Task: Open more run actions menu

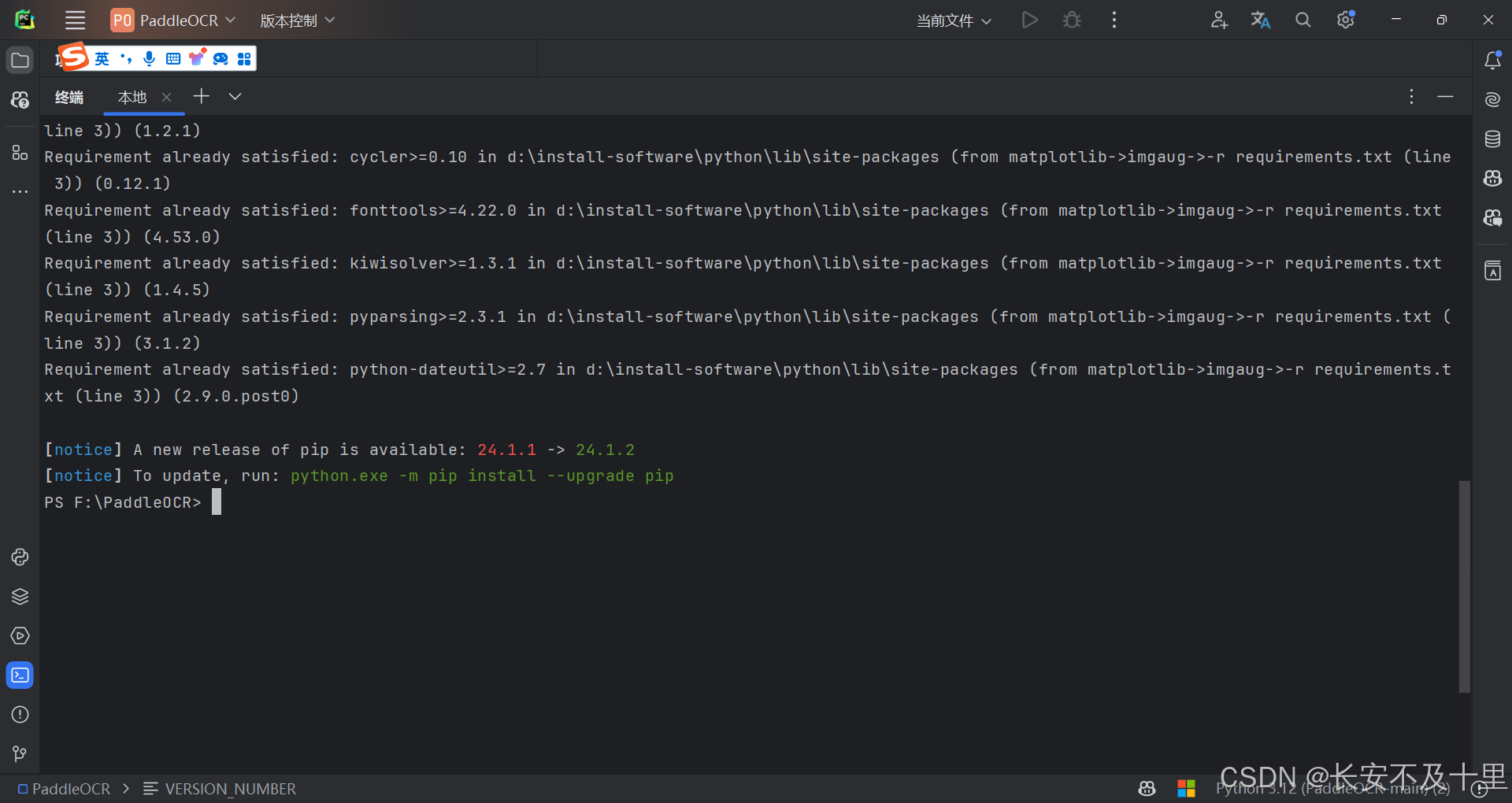Action: [x=1114, y=20]
